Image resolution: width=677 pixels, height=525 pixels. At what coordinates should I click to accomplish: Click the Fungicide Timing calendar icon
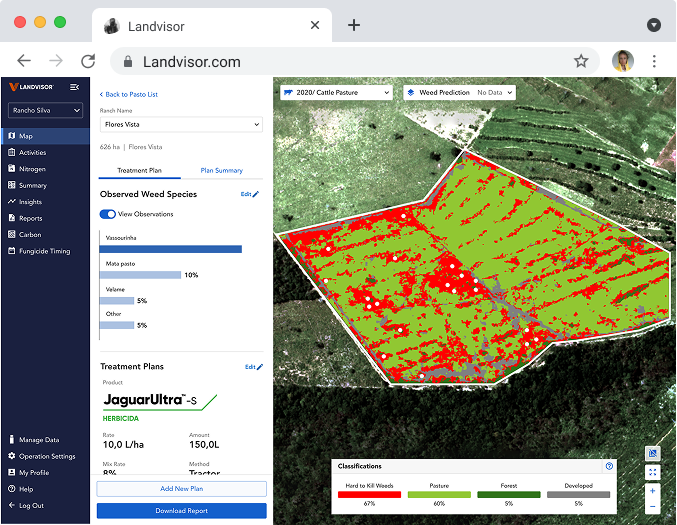coord(12,251)
